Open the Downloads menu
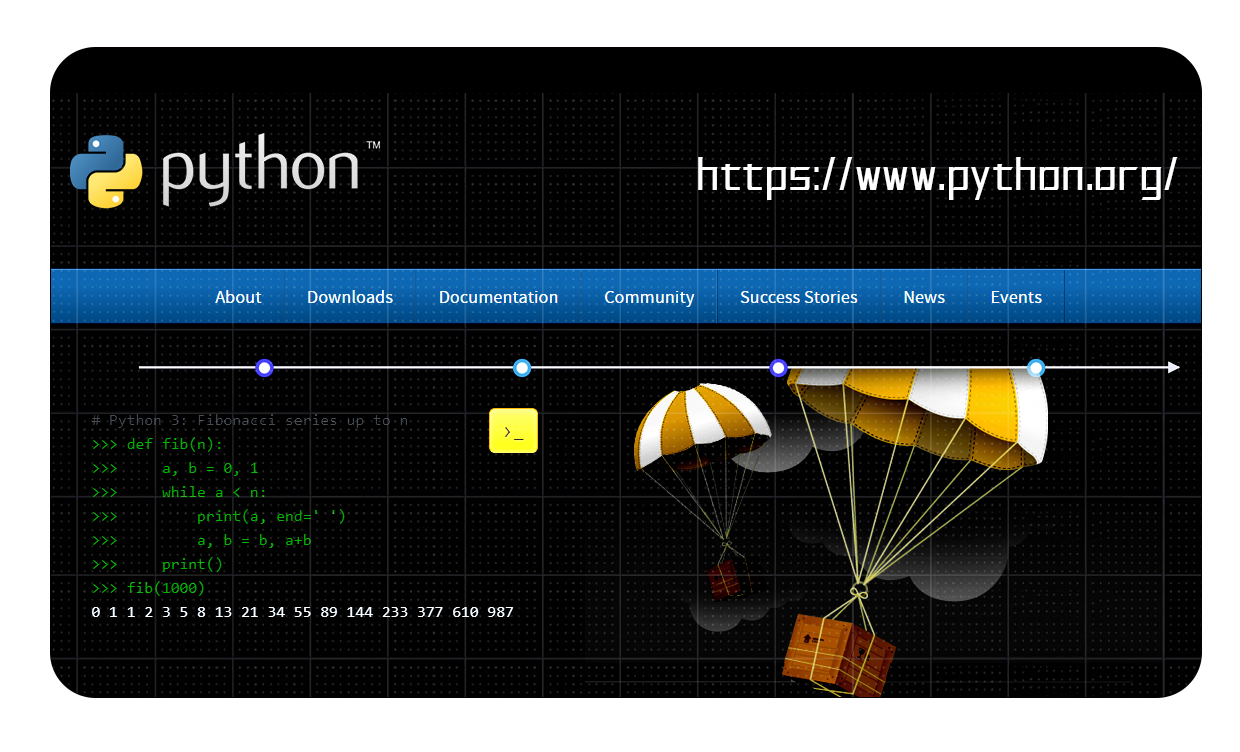The image size is (1240, 752). click(x=350, y=297)
